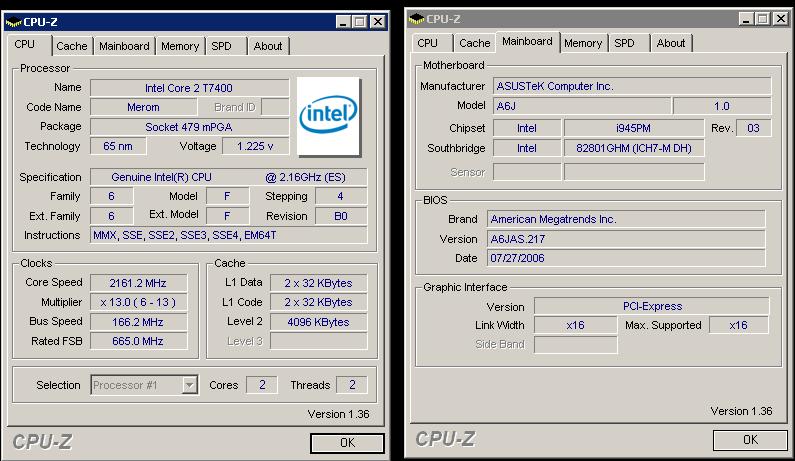Click the Technology value 65 nm
Viewport: 795px width, 461px height.
[x=118, y=146]
